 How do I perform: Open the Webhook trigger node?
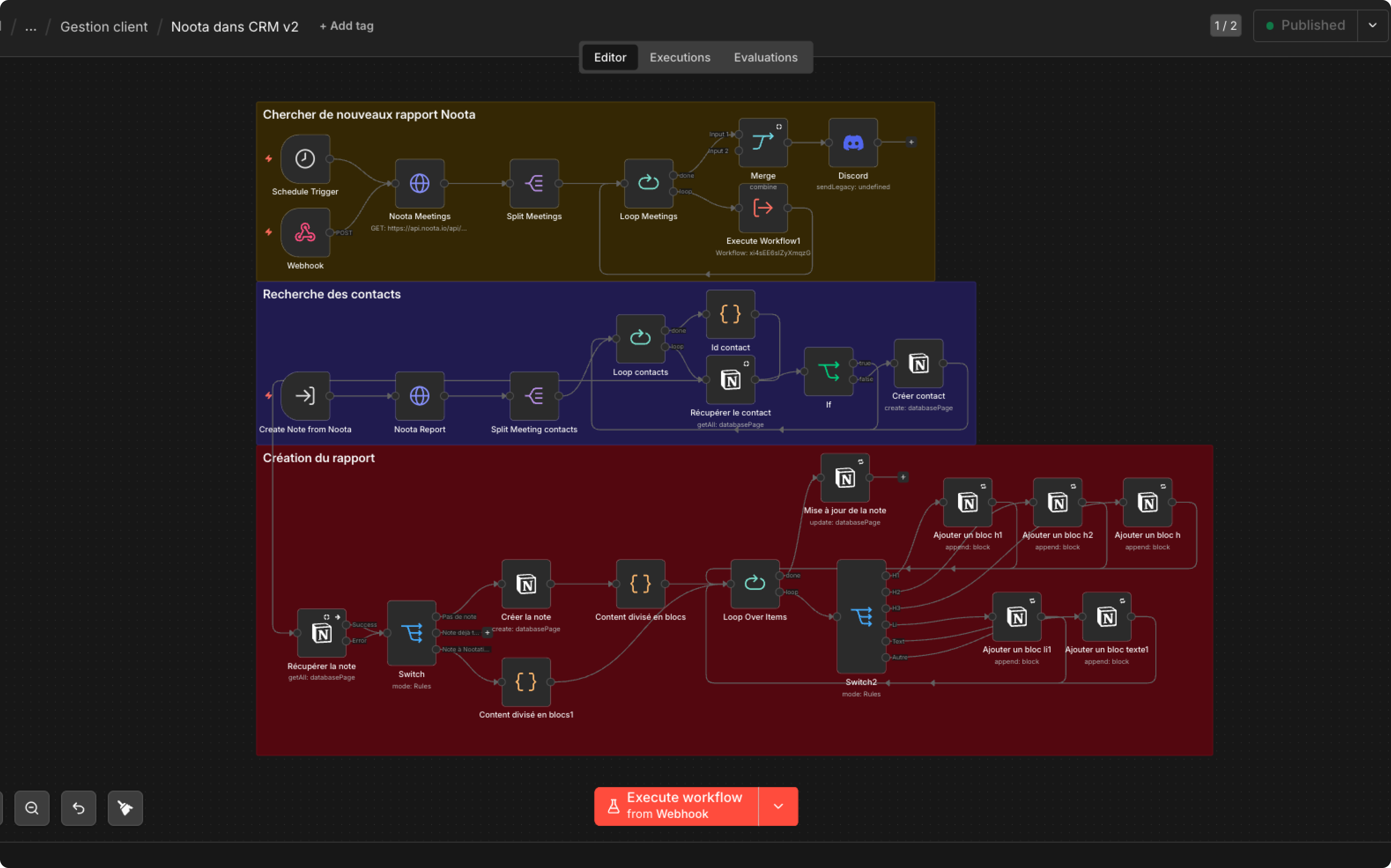pos(305,233)
